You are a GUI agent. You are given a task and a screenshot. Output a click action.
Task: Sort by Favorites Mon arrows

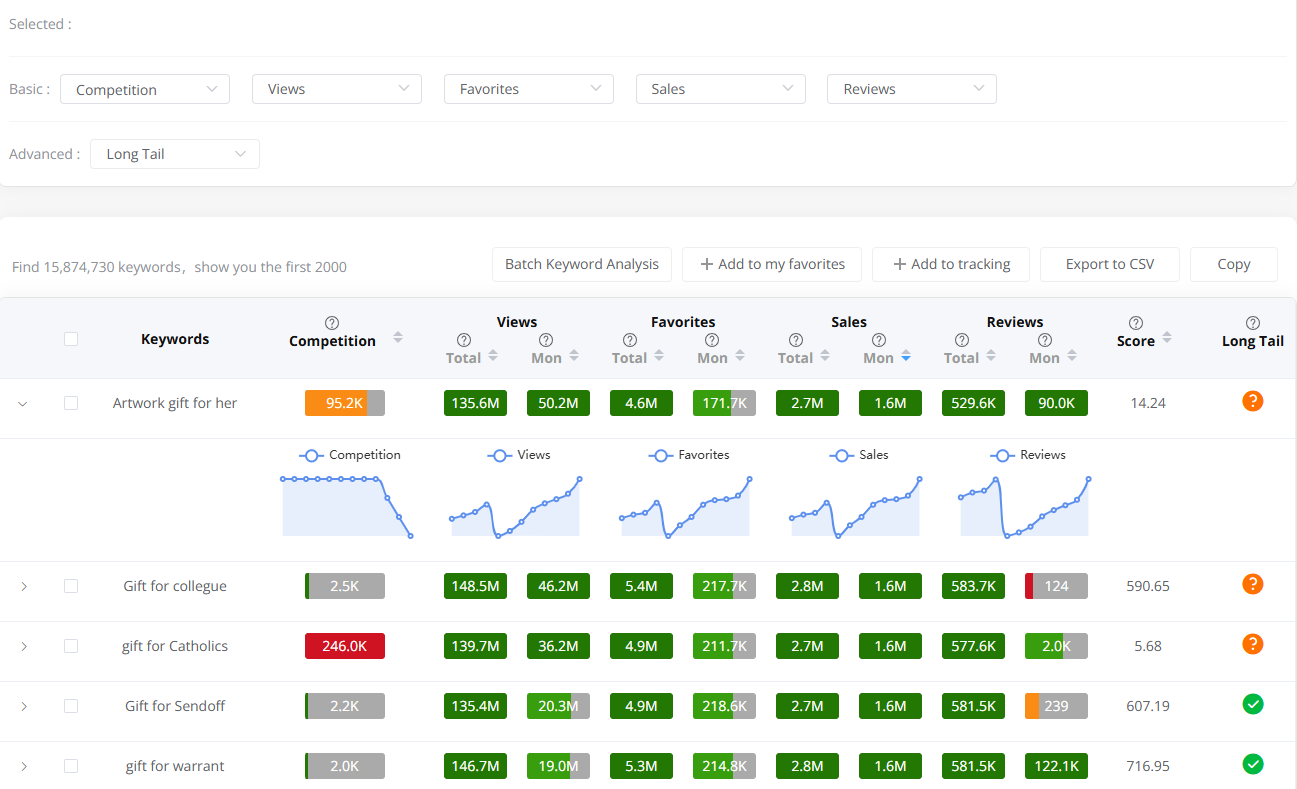pos(740,356)
